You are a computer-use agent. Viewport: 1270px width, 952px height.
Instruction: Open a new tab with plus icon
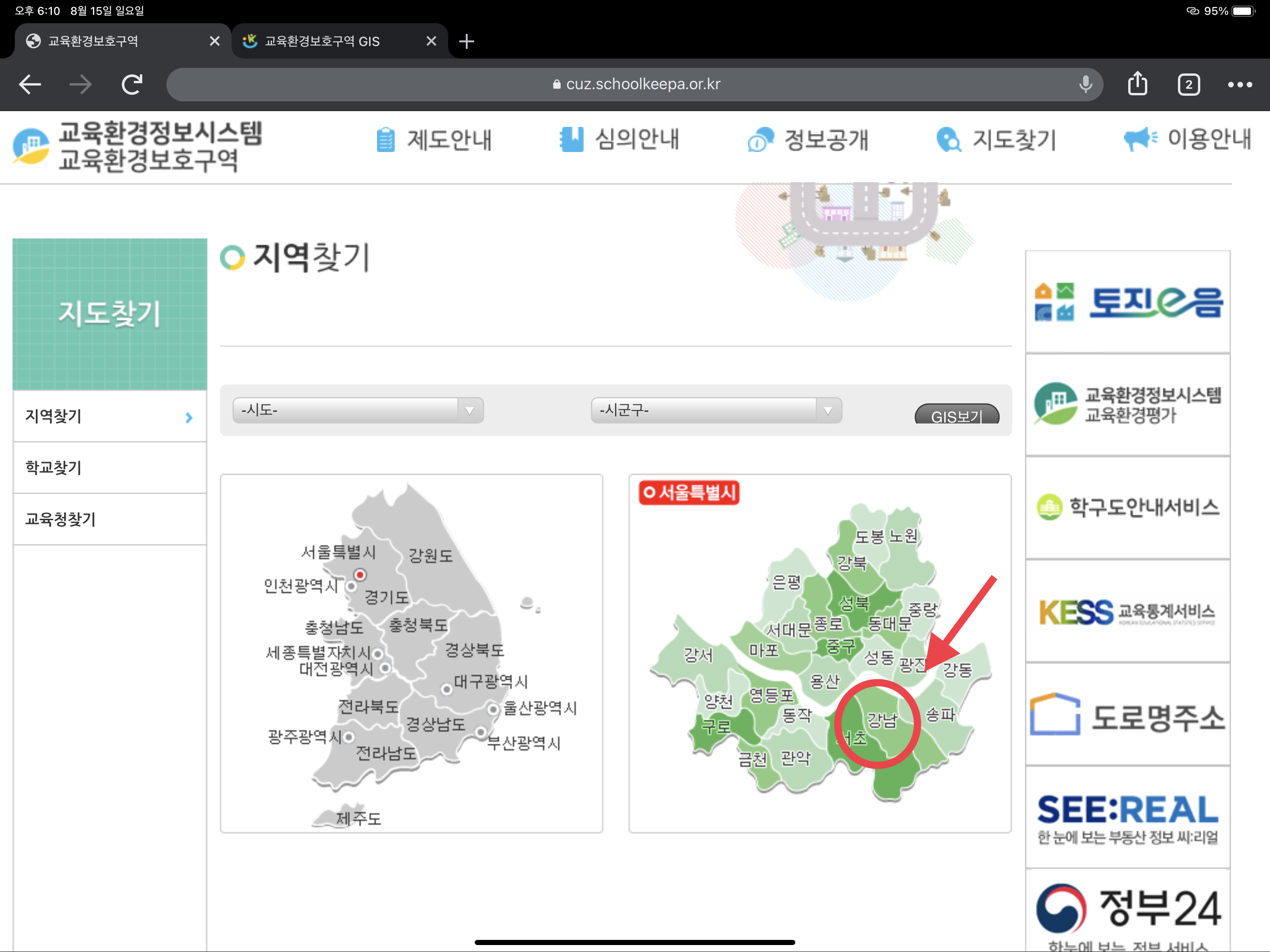(x=466, y=41)
